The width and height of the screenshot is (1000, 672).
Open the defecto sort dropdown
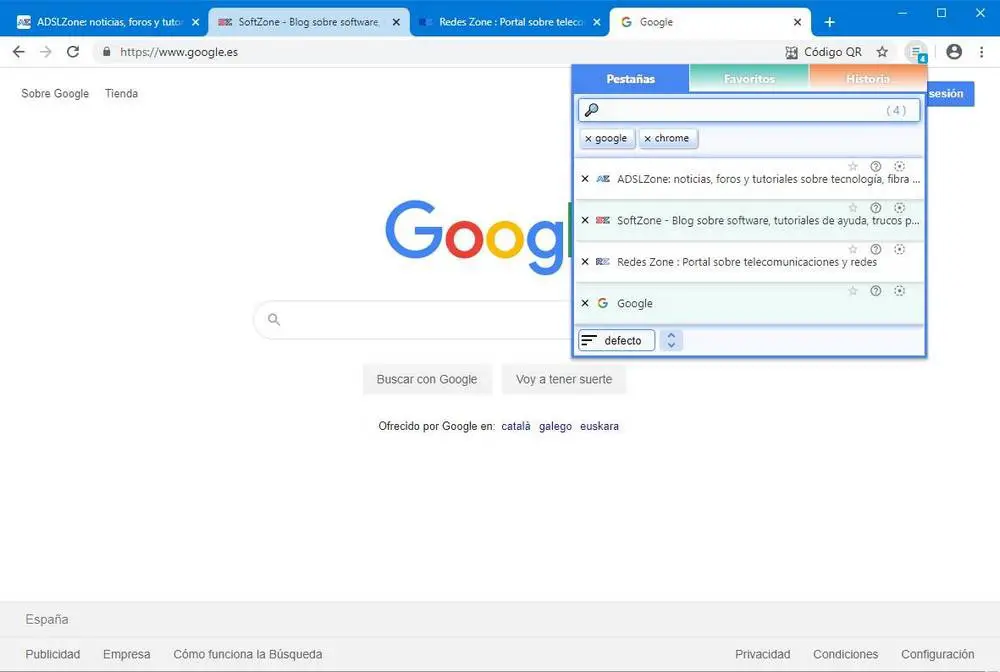point(616,340)
